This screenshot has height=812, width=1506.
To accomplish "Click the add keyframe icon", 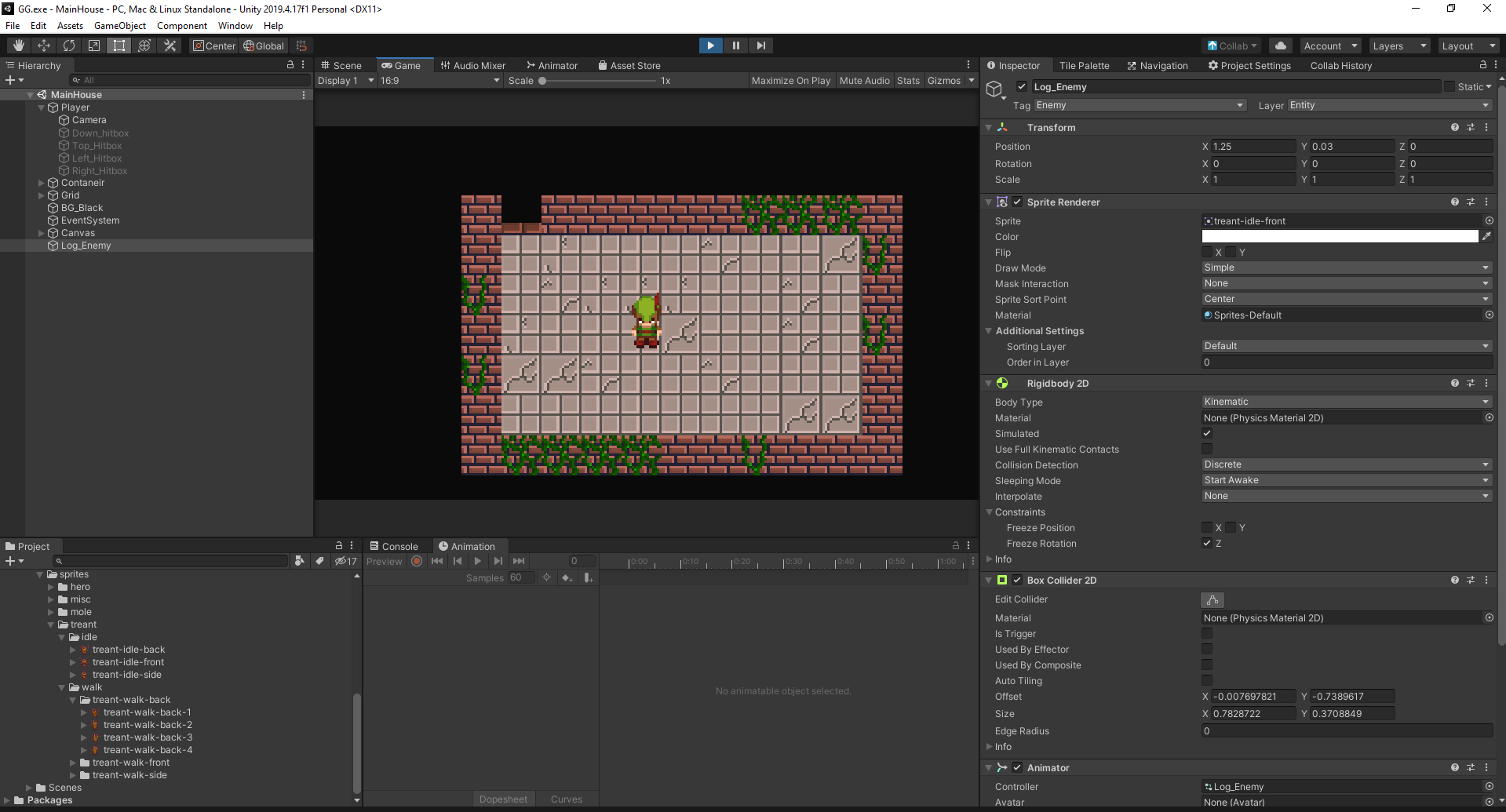I will pos(567,577).
